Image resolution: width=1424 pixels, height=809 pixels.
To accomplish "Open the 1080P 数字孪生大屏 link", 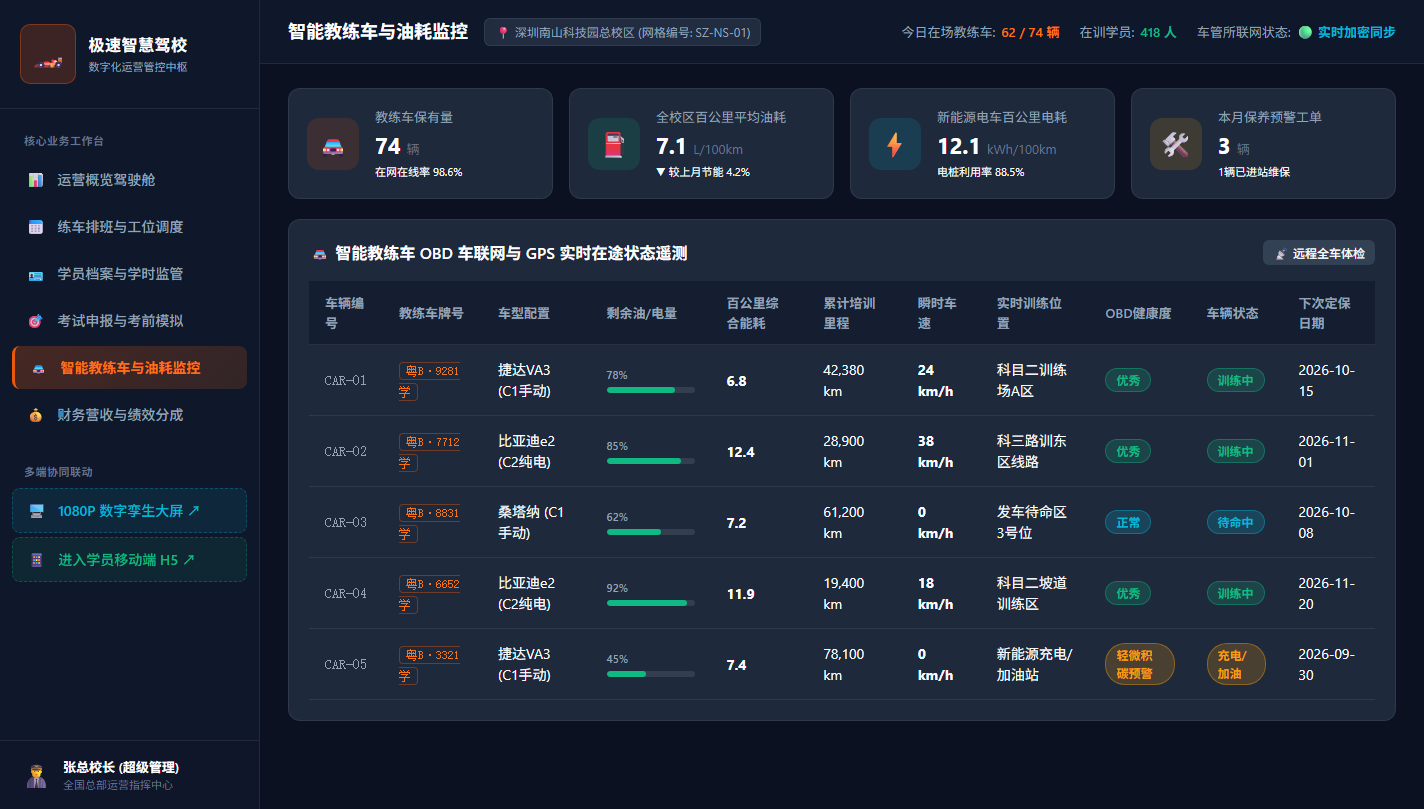I will (x=130, y=510).
